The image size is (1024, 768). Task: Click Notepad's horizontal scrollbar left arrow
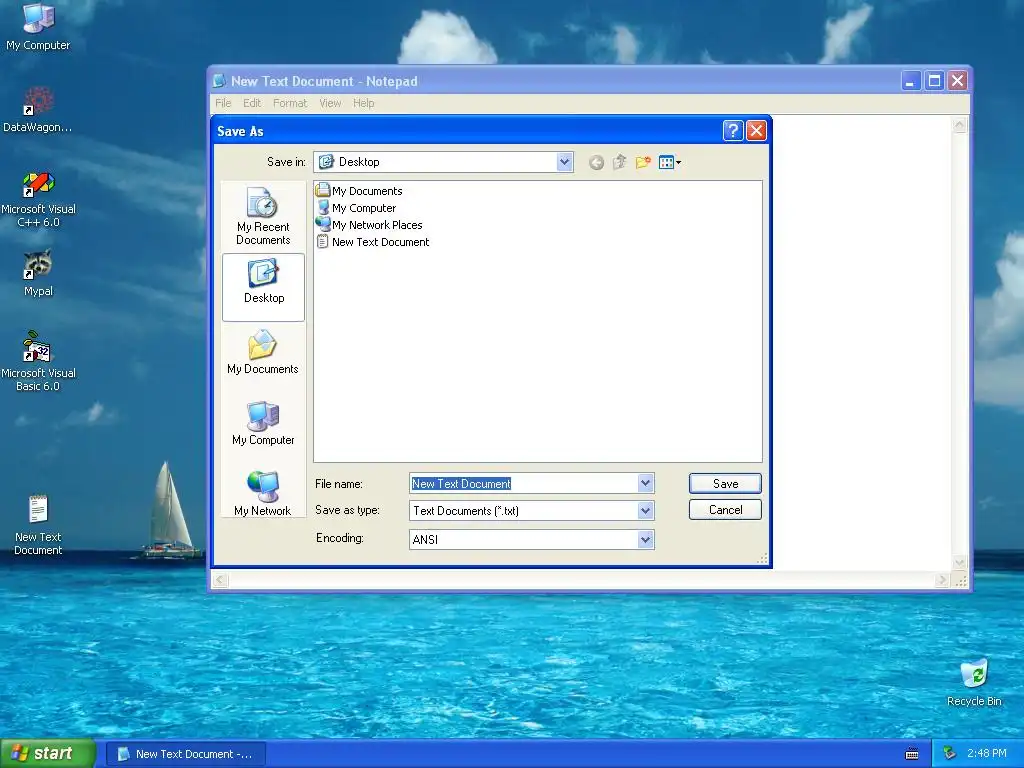[220, 580]
